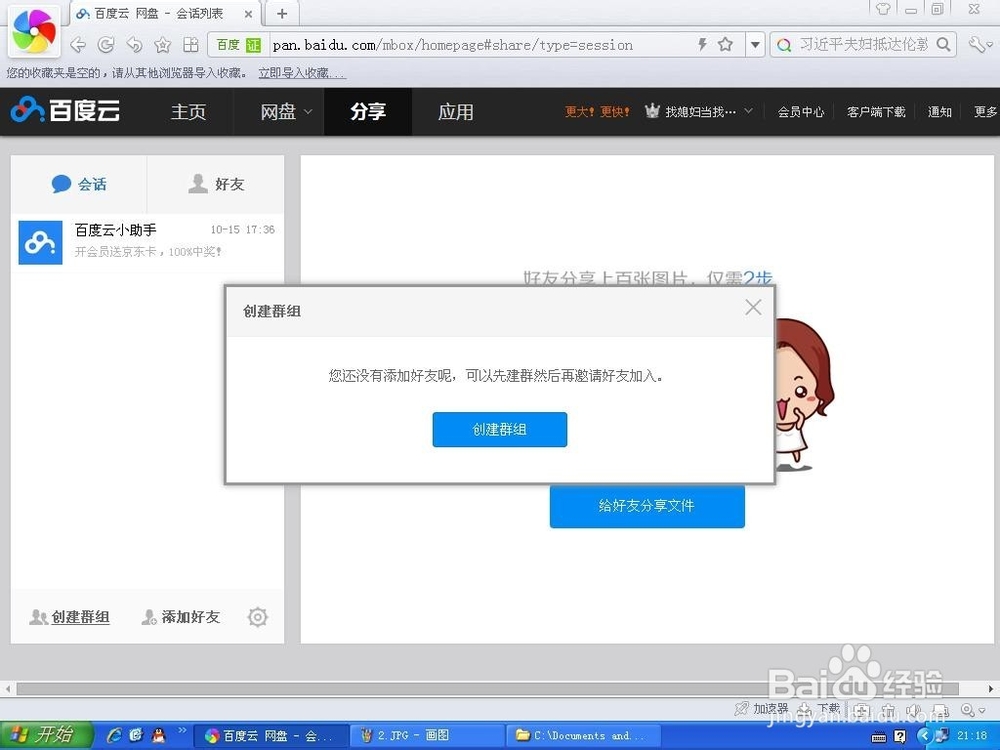Click the 创建群组 icon at sidebar bottom
1000x750 pixels.
coord(38,617)
